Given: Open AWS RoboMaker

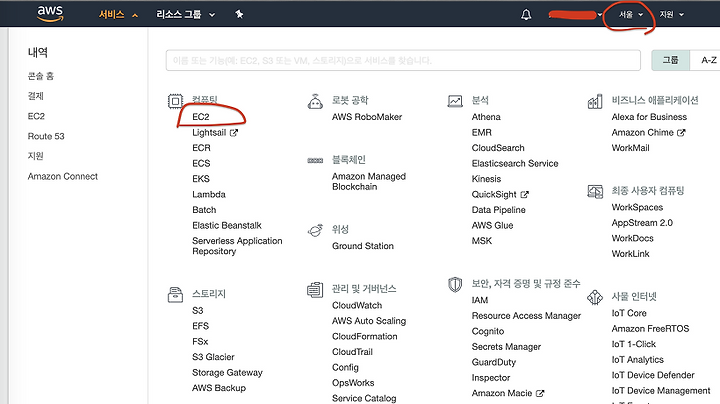Looking at the screenshot, I should click(x=367, y=117).
